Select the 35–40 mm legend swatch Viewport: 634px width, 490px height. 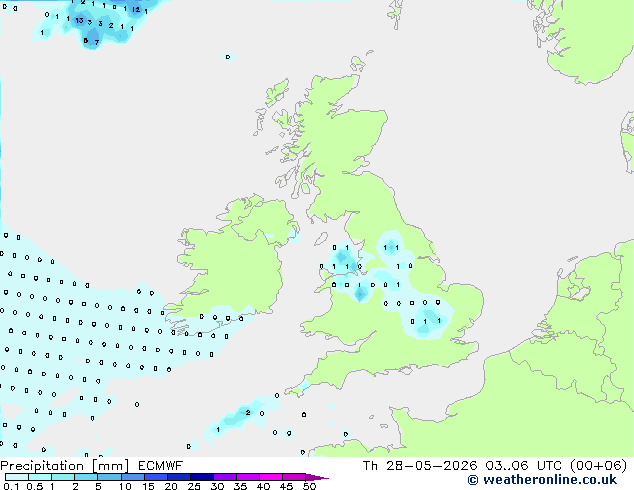tap(248, 477)
